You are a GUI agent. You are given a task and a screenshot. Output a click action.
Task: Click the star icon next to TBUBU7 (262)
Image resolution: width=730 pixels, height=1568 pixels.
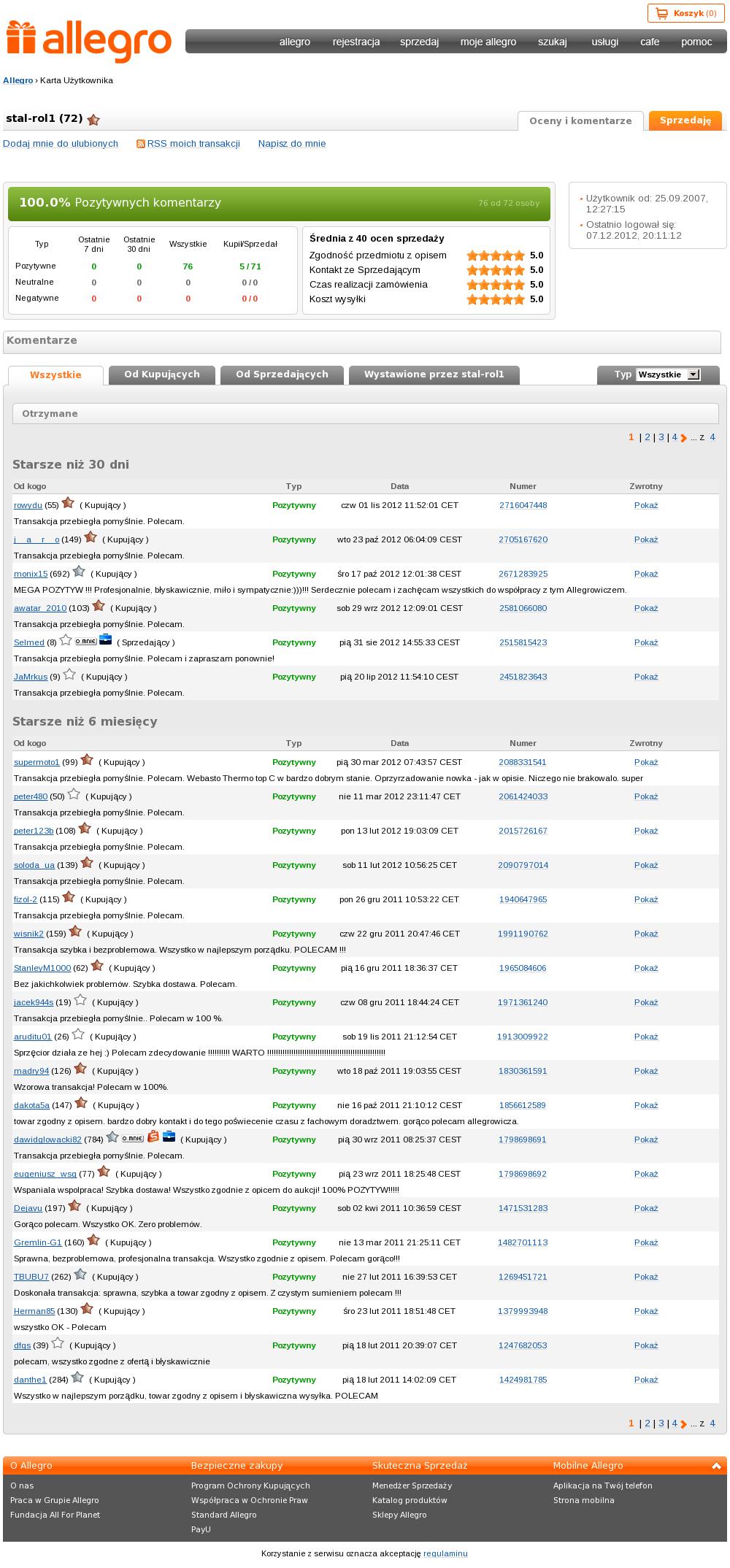[80, 1275]
